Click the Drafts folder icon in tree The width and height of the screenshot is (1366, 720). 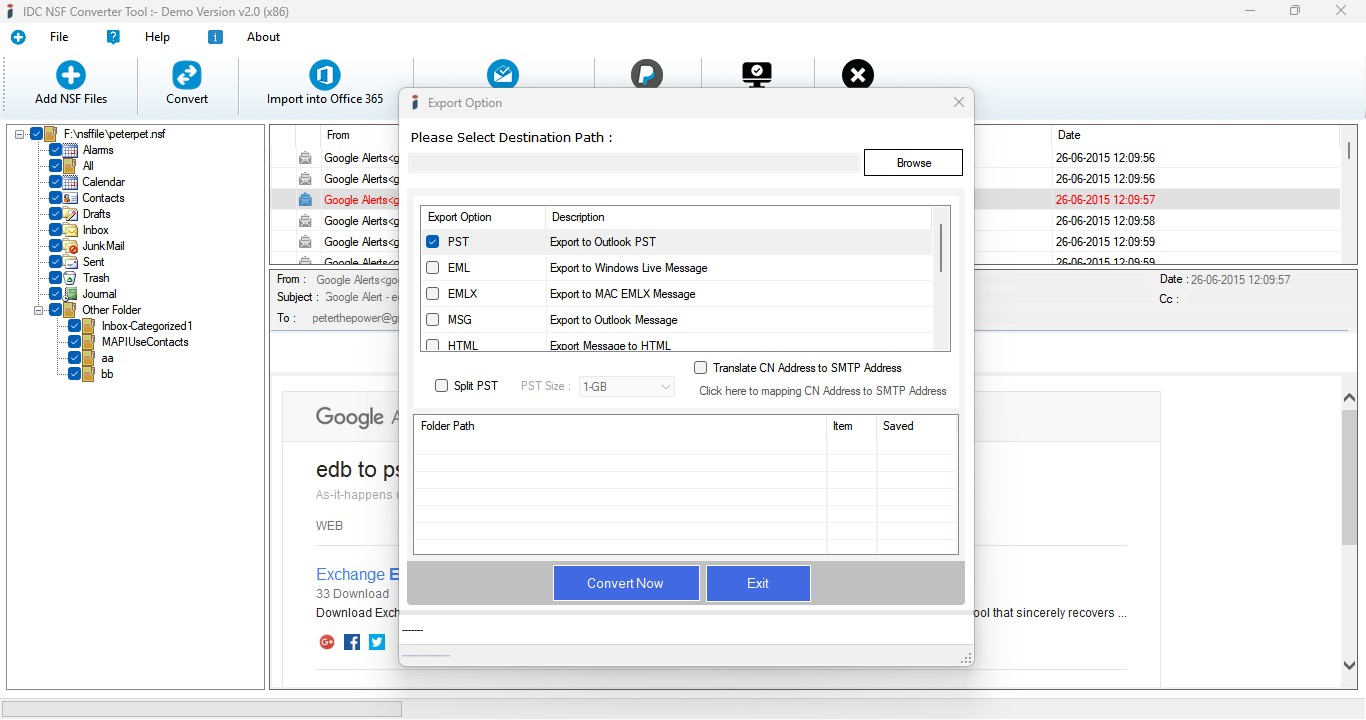71,214
